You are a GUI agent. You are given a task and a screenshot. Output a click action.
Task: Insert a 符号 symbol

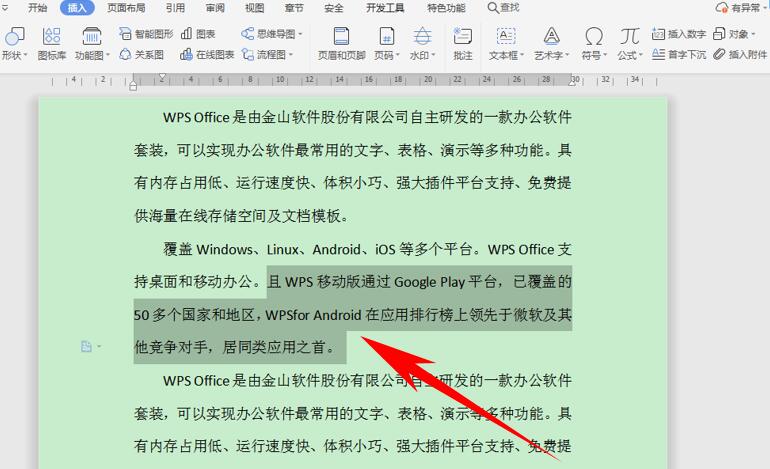pos(594,44)
